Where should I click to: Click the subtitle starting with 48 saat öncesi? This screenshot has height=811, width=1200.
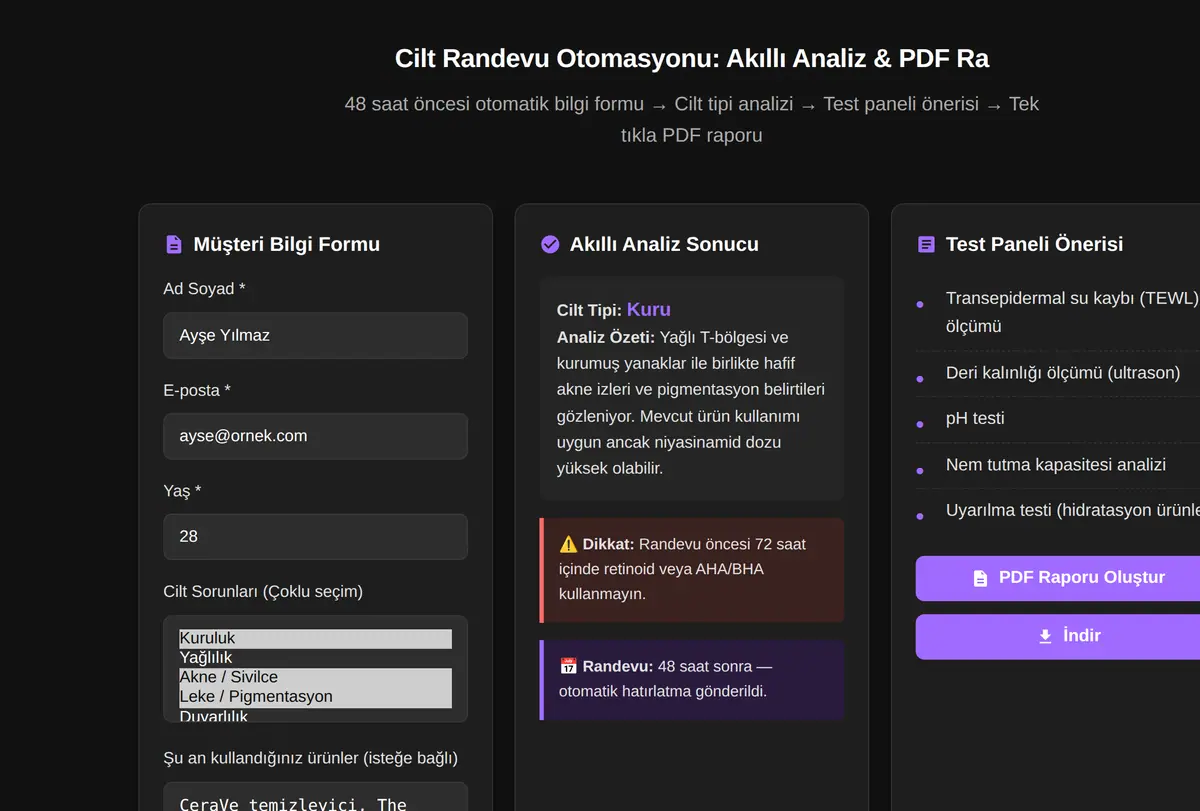point(692,119)
